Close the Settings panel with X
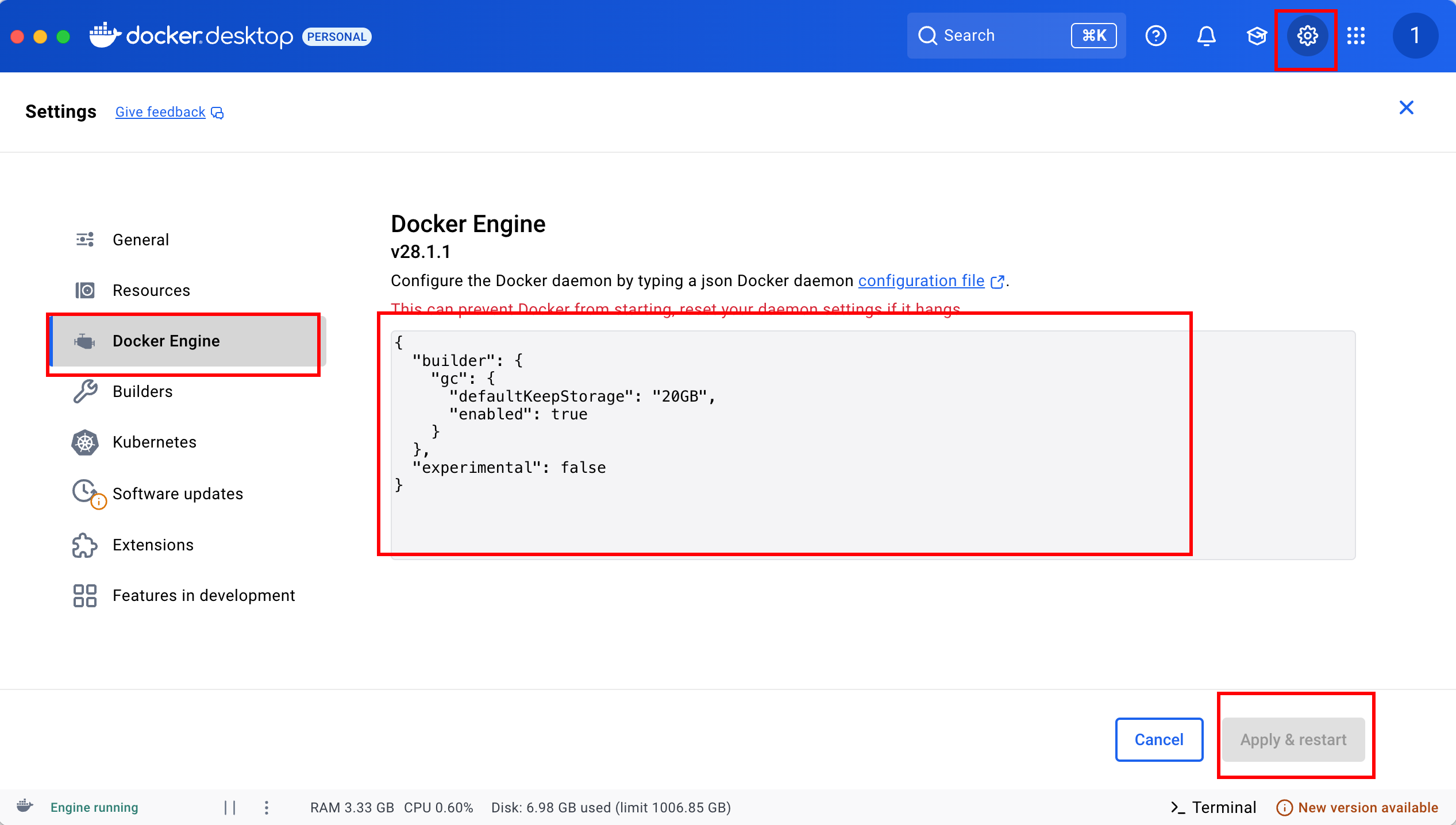Screen dimensions: 1456x825 (1406, 107)
